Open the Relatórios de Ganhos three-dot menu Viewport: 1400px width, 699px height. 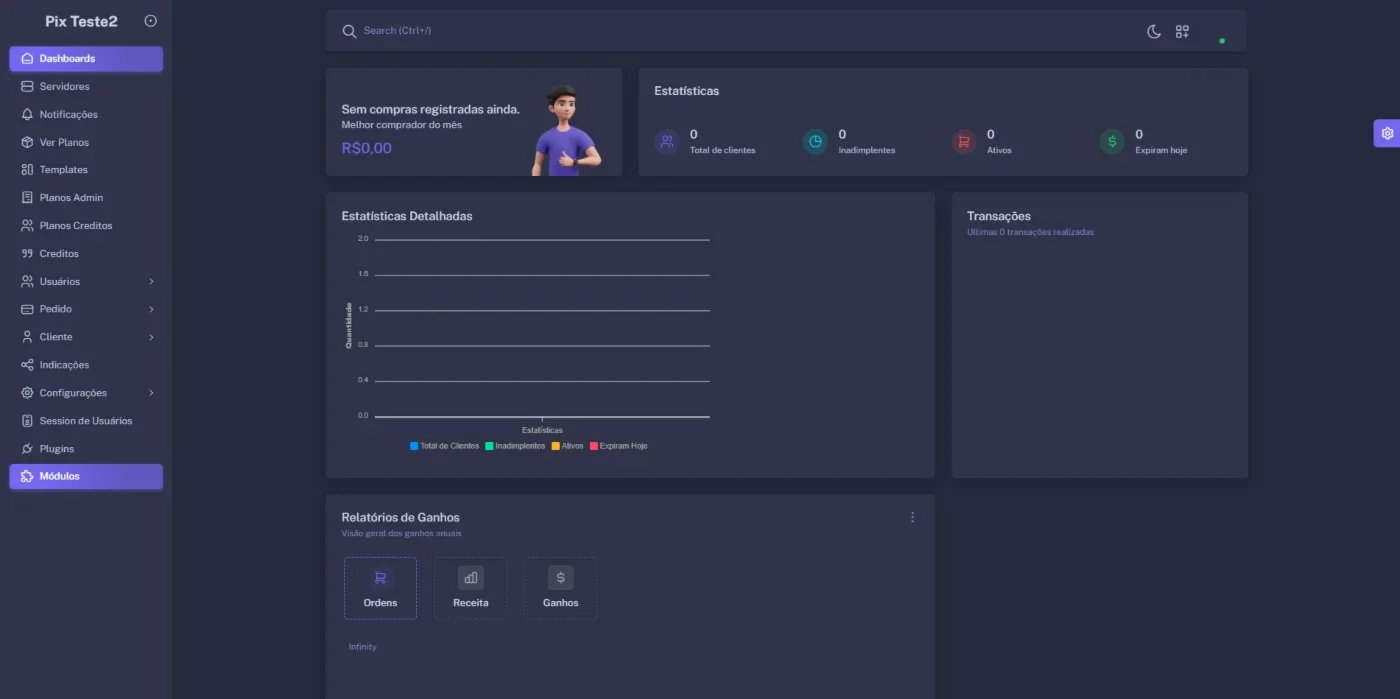912,517
